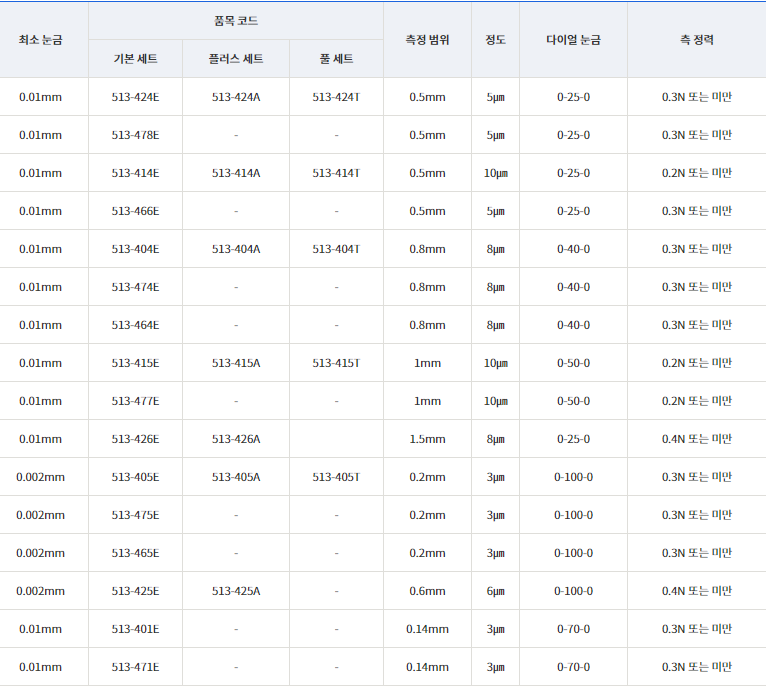
Task: Click product code 513-471E
Action: pos(135,667)
